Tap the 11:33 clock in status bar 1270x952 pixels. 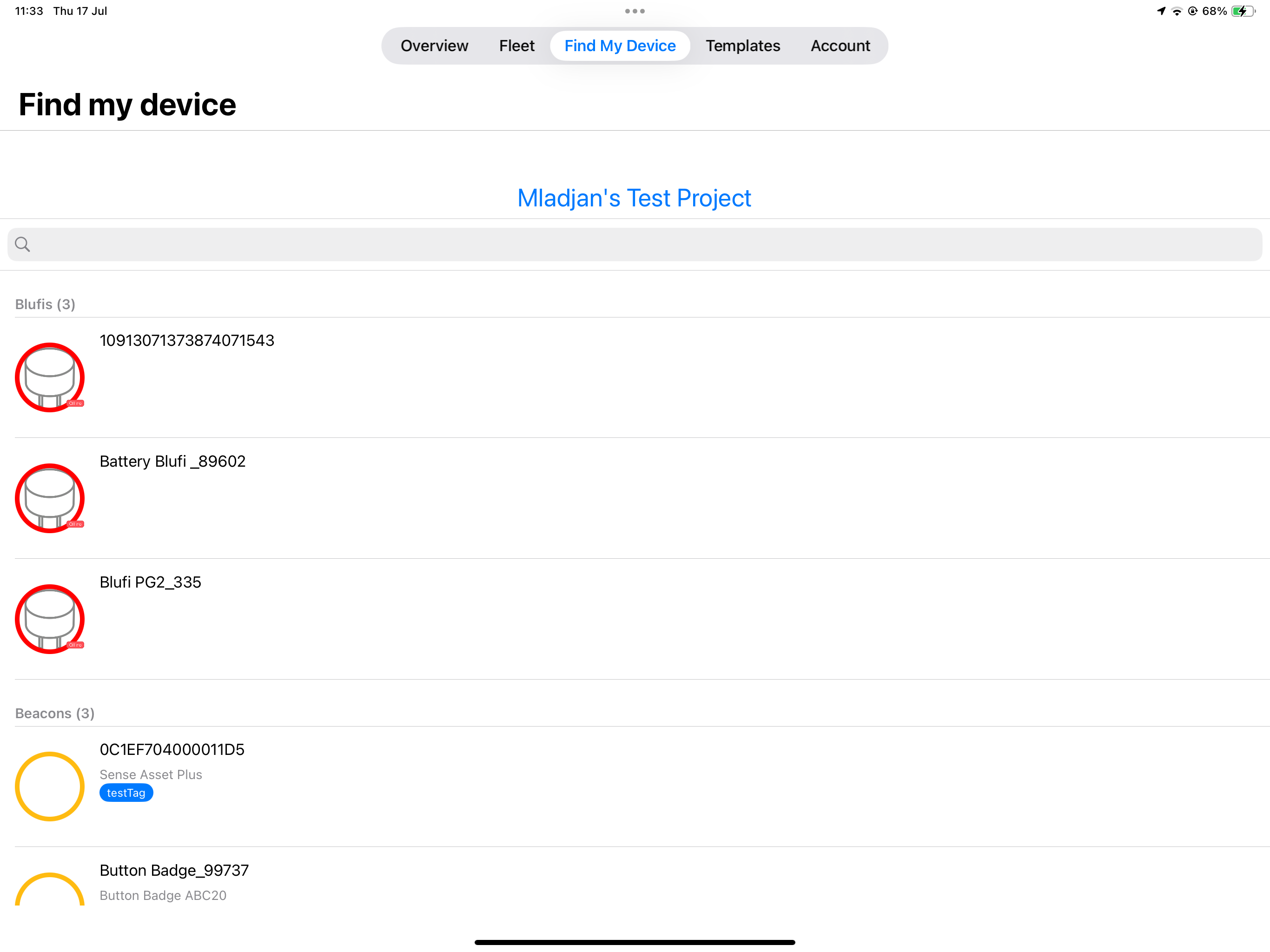tap(29, 11)
